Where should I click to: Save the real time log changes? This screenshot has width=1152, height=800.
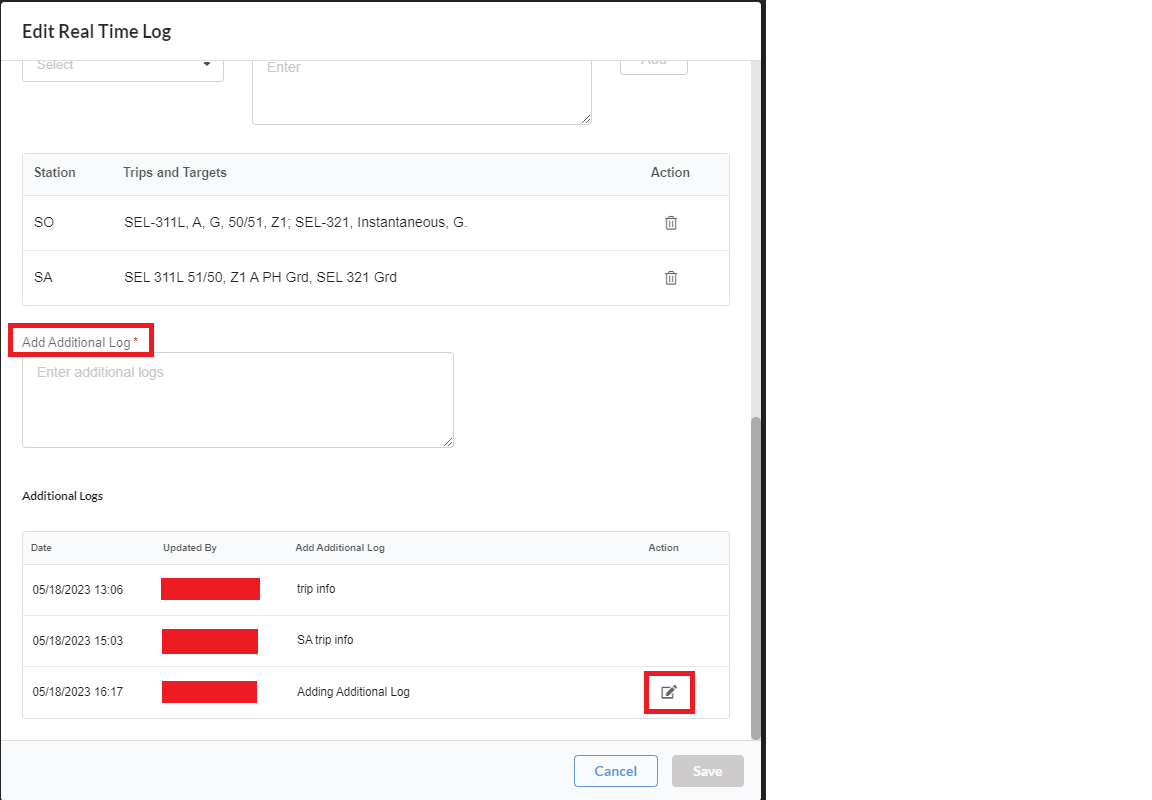tap(707, 771)
